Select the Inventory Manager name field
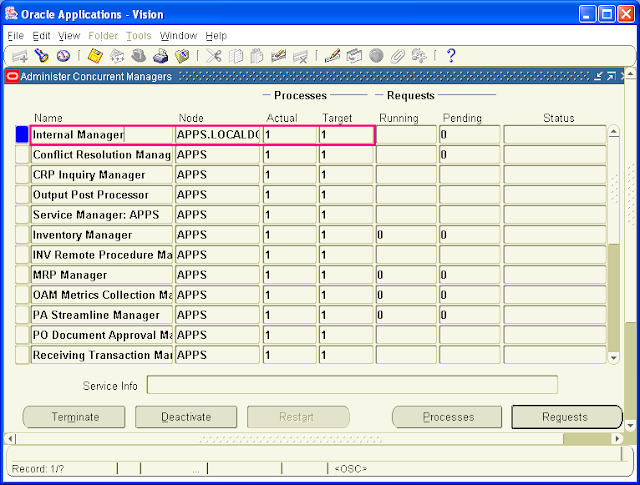640x485 pixels. point(102,235)
